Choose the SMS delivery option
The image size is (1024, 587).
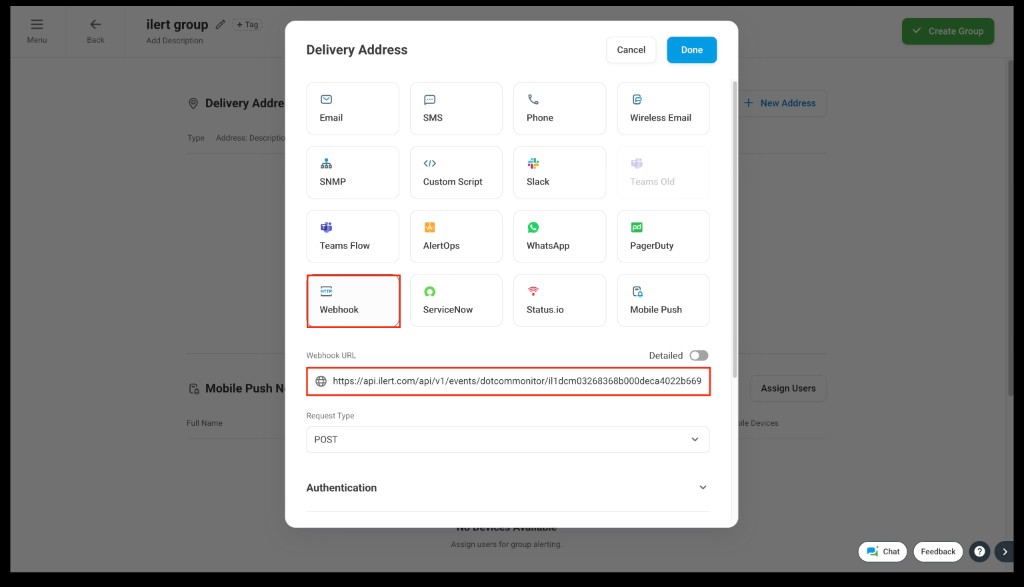[x=456, y=108]
